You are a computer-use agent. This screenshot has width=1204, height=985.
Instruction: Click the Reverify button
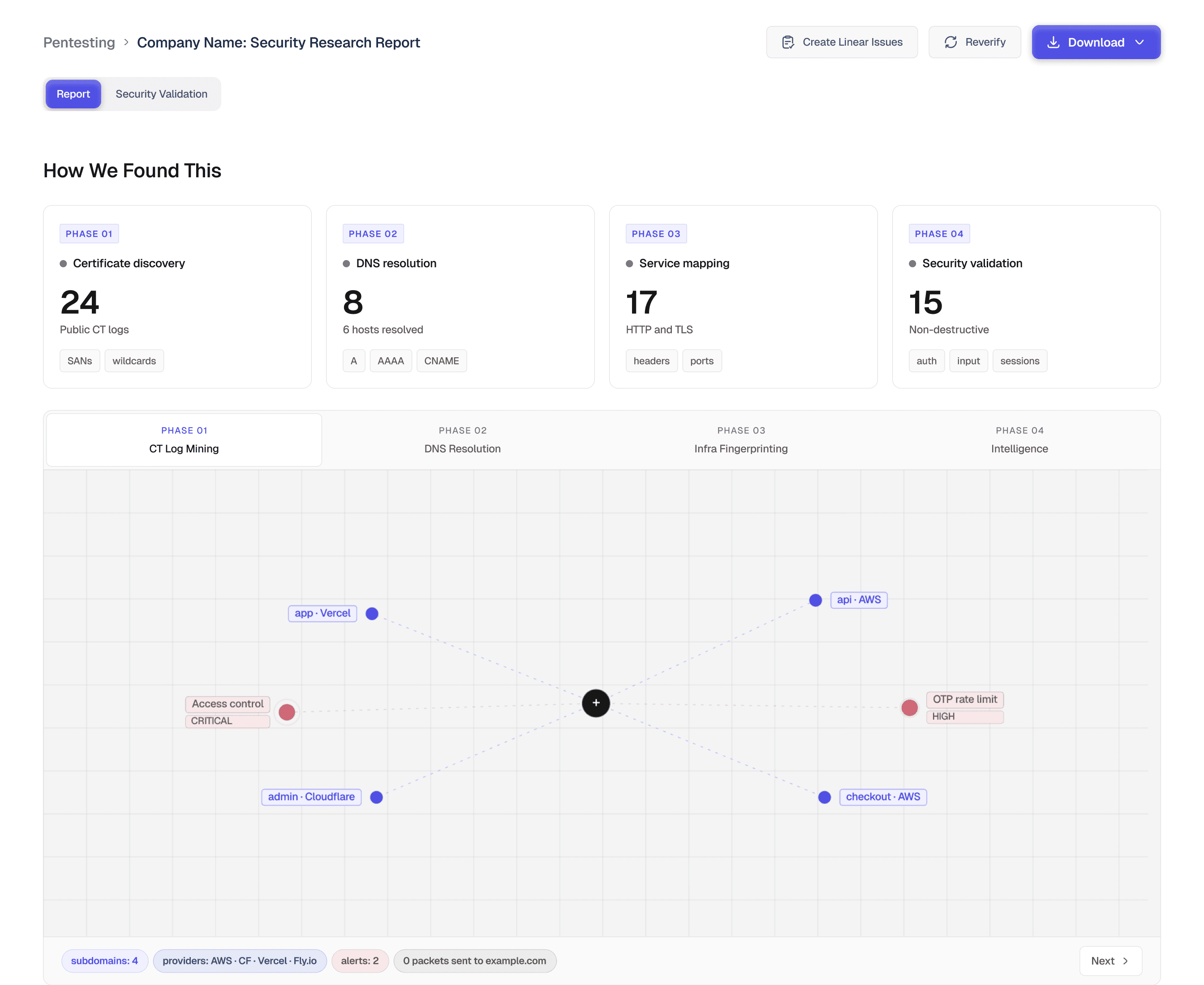point(974,42)
